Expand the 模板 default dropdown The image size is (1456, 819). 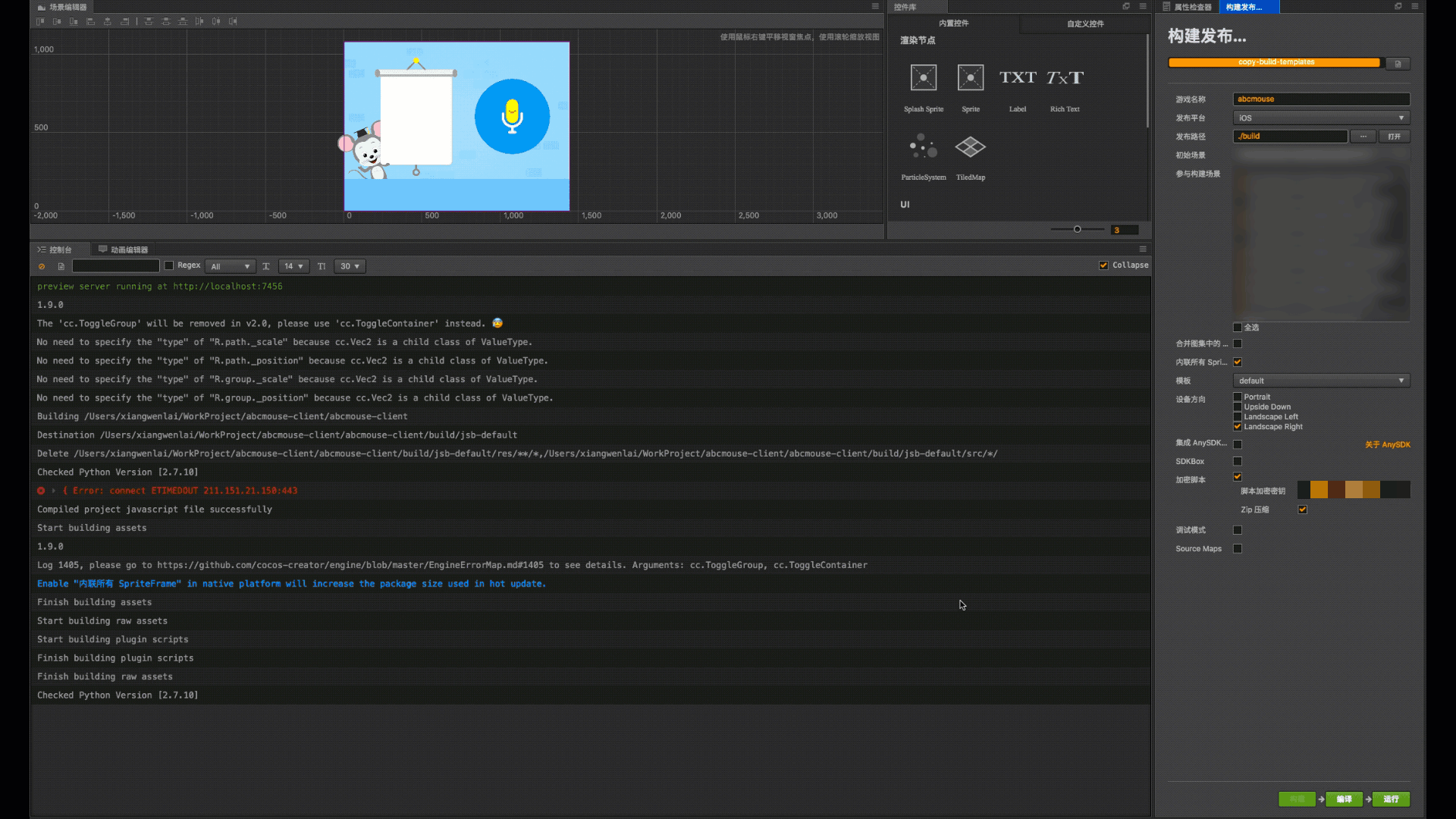[1320, 380]
